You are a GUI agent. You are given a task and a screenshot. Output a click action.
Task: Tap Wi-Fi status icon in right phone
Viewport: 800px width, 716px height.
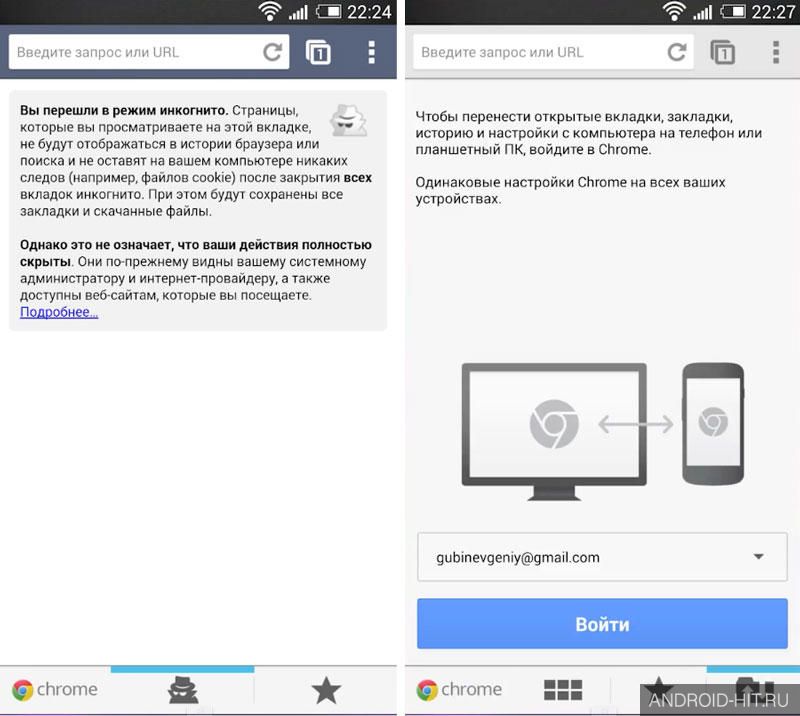674,11
